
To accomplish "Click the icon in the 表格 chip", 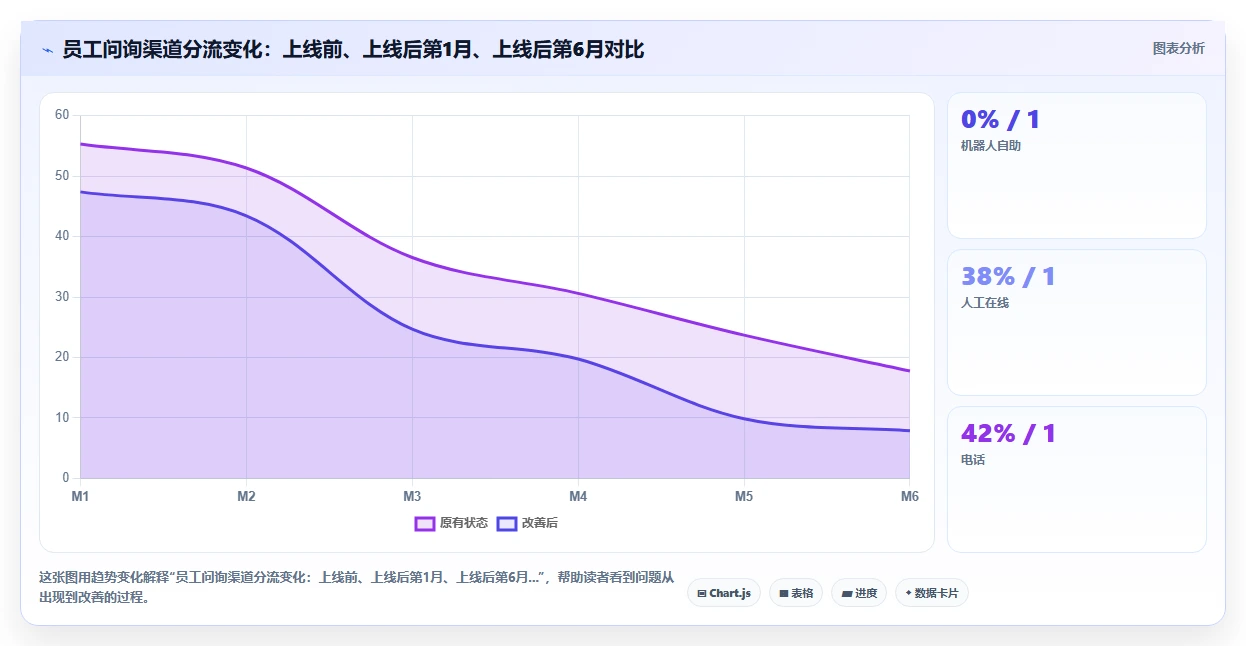I will [783, 593].
